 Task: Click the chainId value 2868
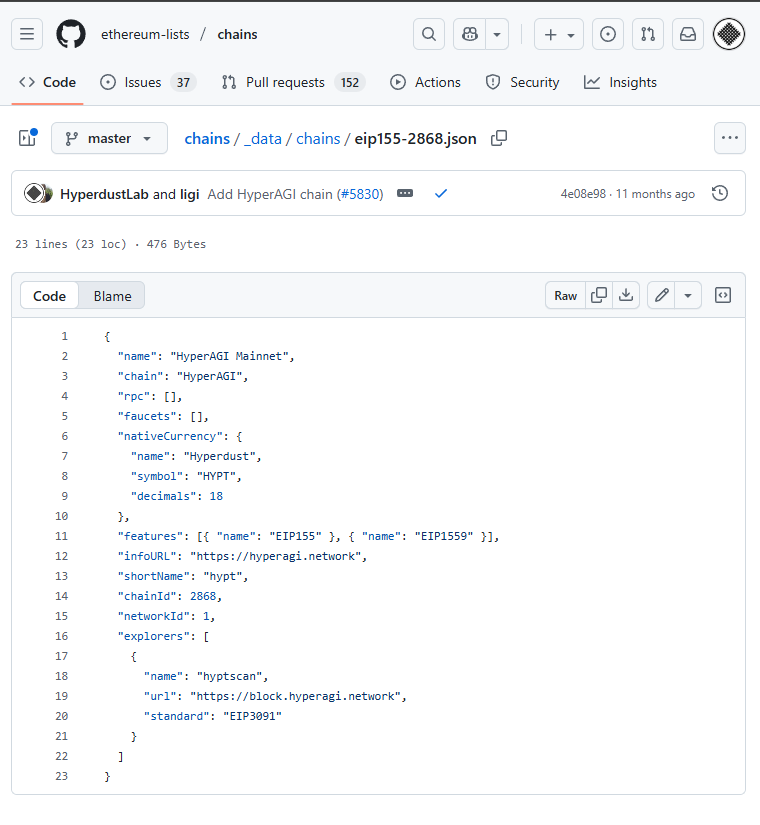point(203,596)
